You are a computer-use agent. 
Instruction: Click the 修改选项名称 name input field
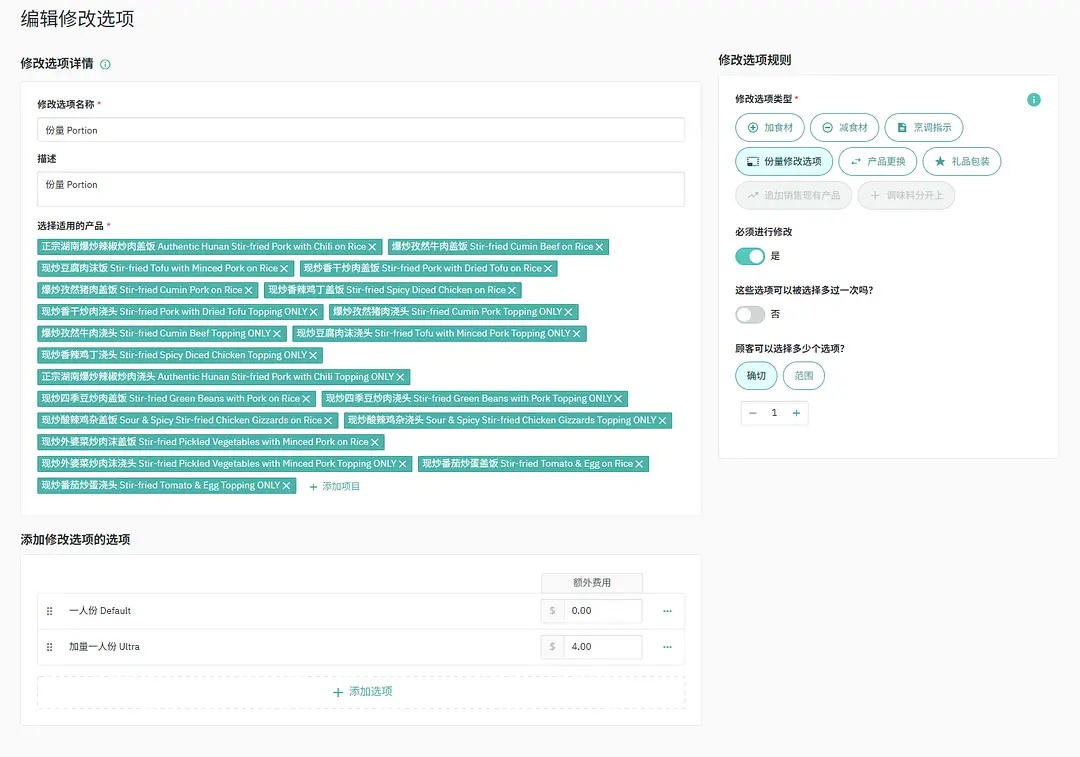(360, 130)
